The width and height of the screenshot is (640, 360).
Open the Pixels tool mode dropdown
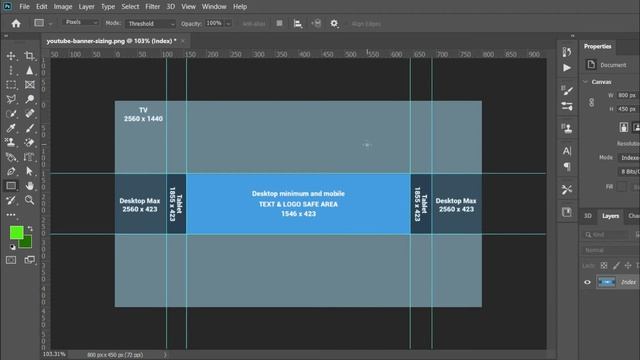point(81,22)
